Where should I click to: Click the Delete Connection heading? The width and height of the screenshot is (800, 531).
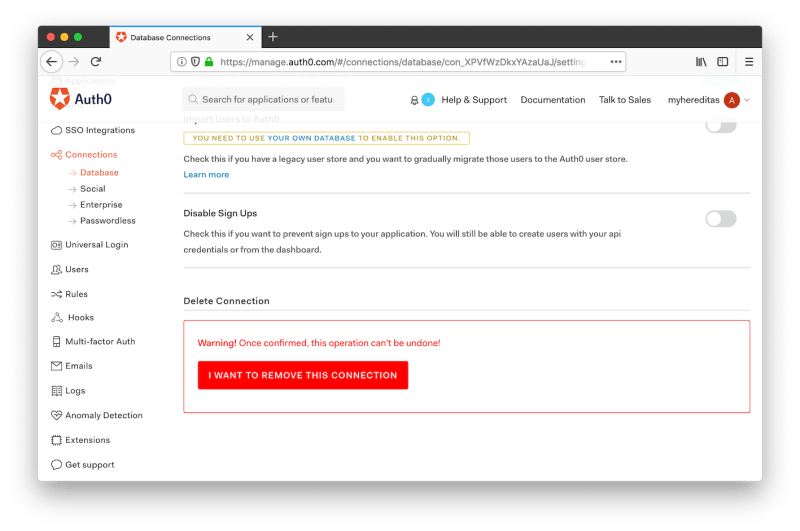point(227,301)
